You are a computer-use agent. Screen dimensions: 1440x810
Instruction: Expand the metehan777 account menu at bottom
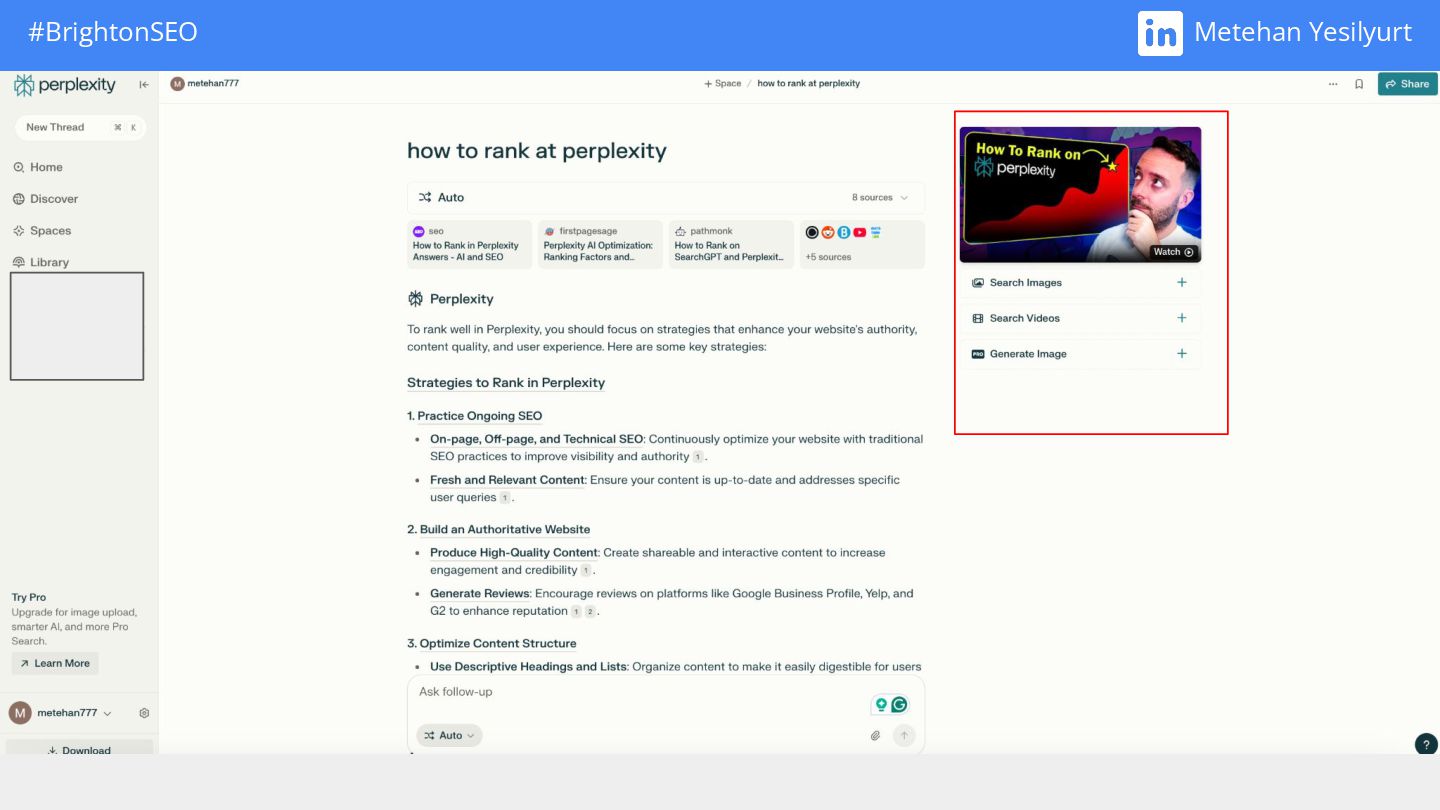(x=60, y=713)
